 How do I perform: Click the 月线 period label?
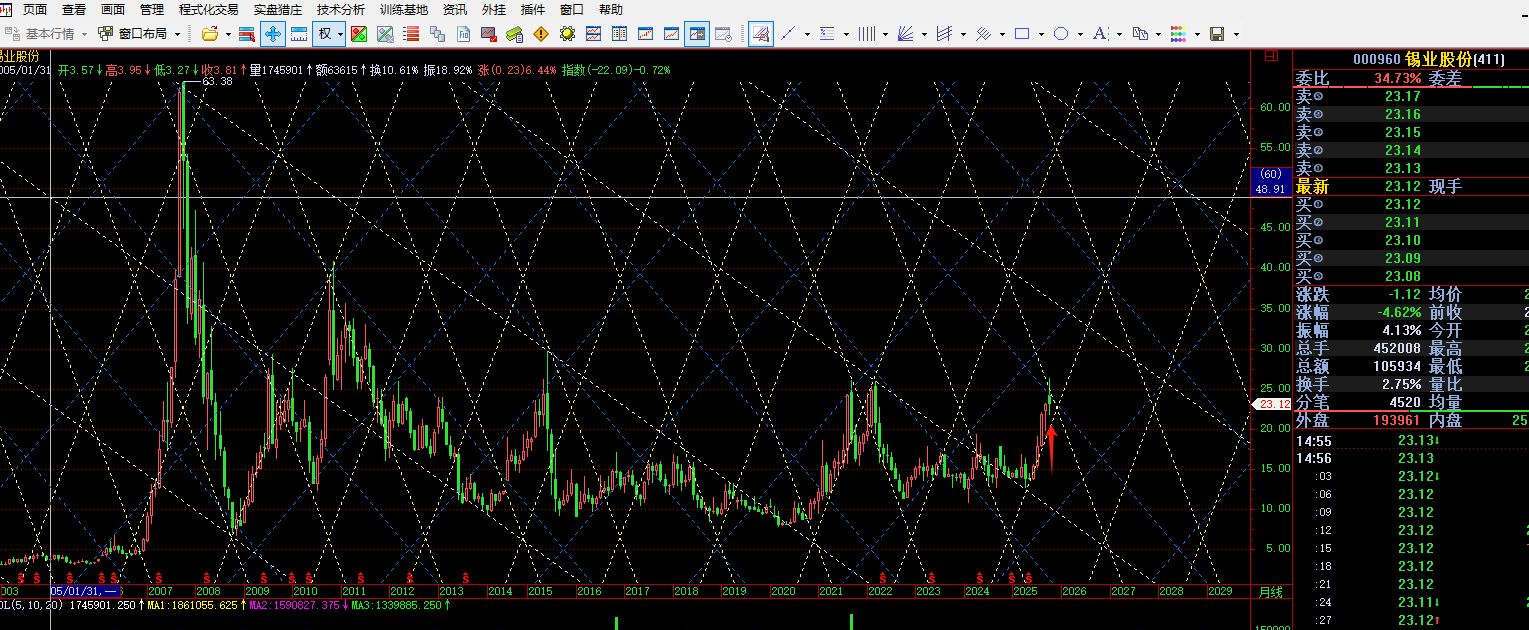coord(1270,592)
